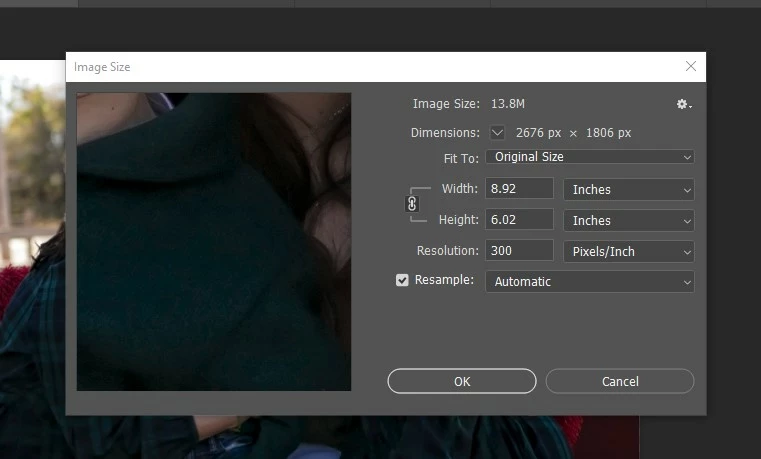The height and width of the screenshot is (459, 761).
Task: Click the Resolution: label
Action: pyautogui.click(x=447, y=251)
